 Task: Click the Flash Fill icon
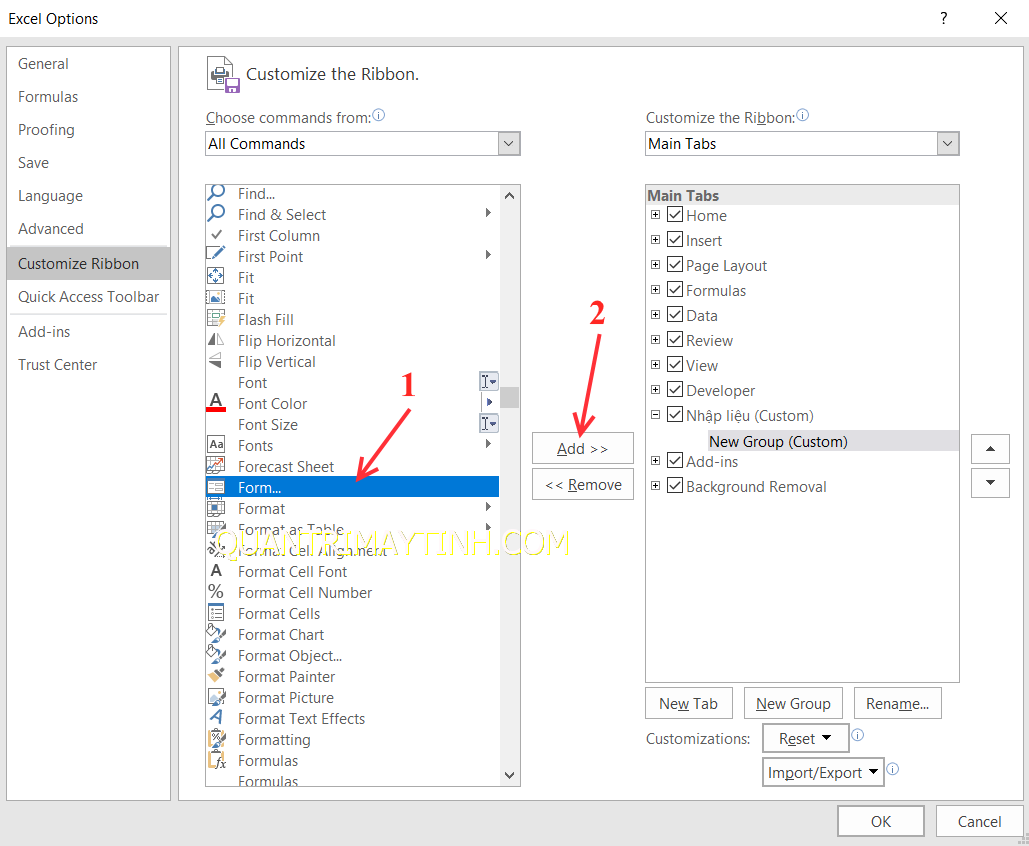pyautogui.click(x=216, y=318)
